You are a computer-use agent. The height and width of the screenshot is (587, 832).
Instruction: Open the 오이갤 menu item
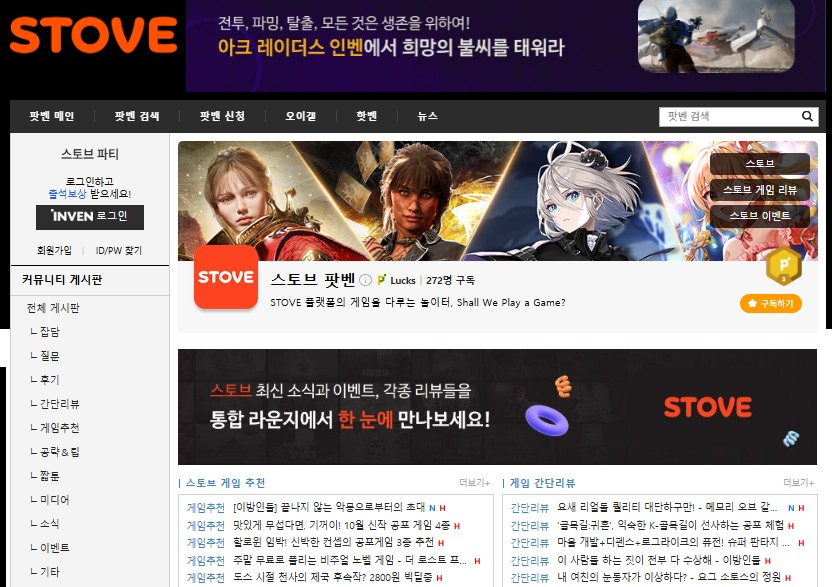coord(300,116)
